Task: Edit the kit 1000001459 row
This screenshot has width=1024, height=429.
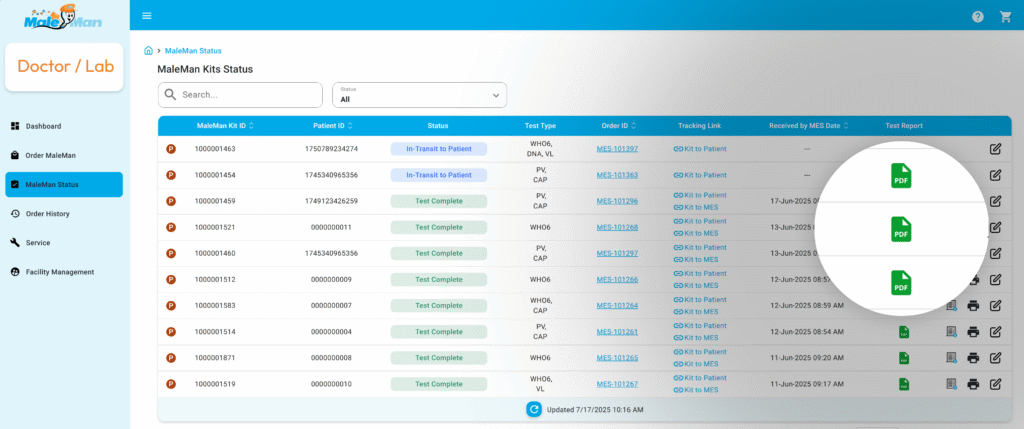Action: point(995,201)
